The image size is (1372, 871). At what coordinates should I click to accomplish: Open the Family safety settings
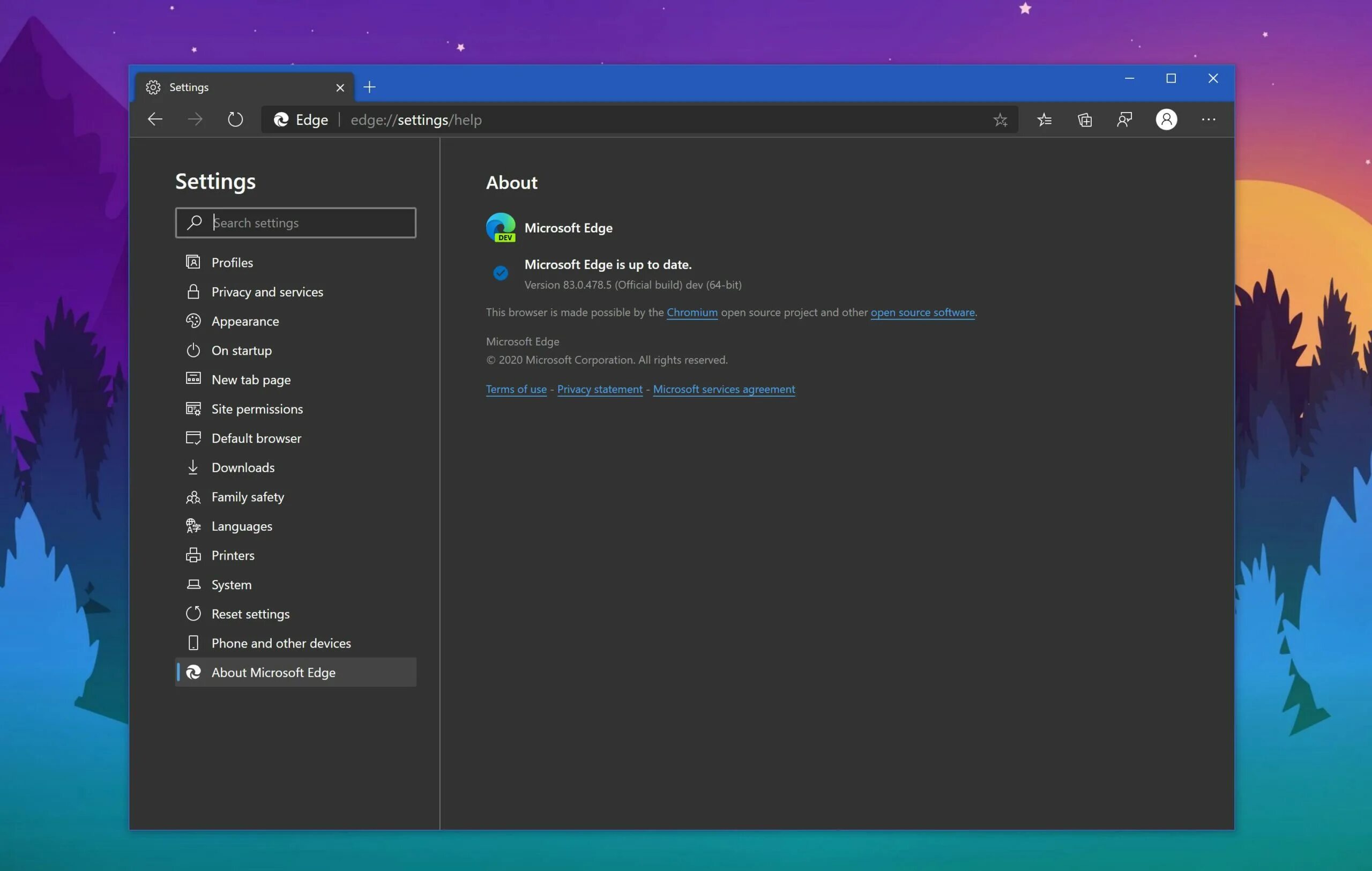pos(247,497)
